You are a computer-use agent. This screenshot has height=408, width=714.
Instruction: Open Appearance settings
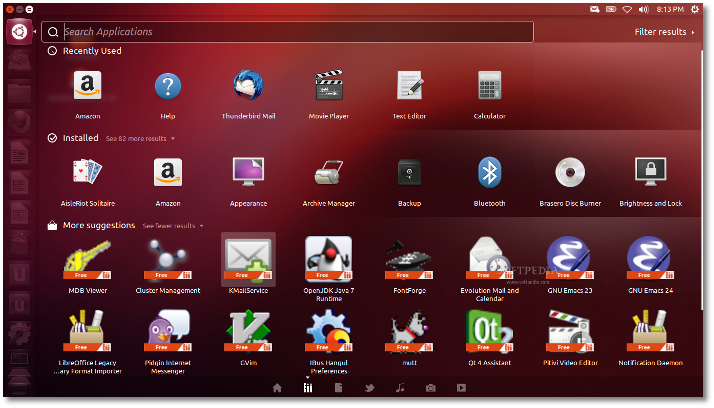248,172
